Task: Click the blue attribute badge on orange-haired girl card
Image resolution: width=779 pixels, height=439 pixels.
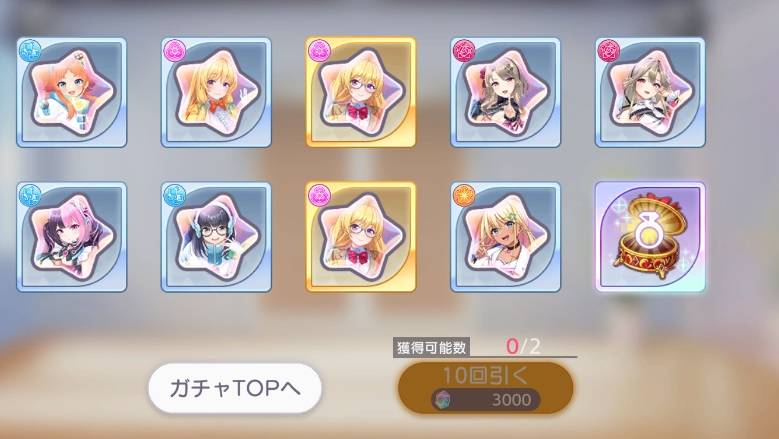Action: tap(29, 51)
